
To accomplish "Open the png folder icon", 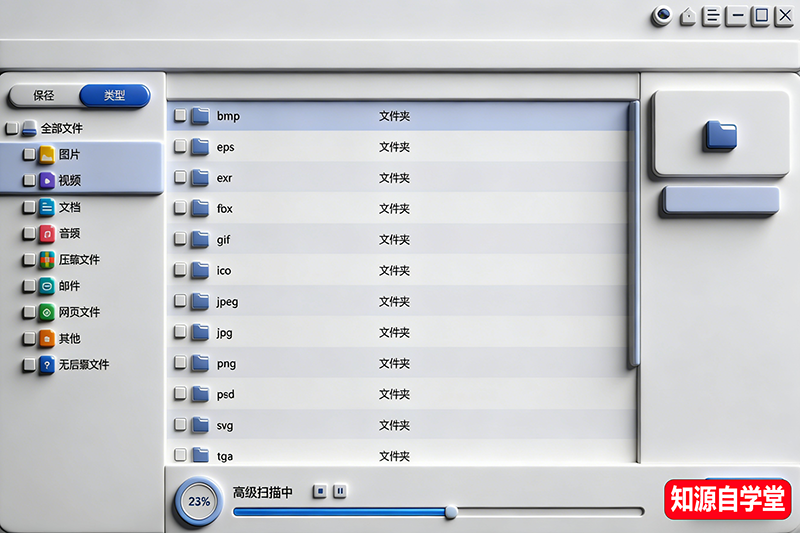I will coord(200,363).
